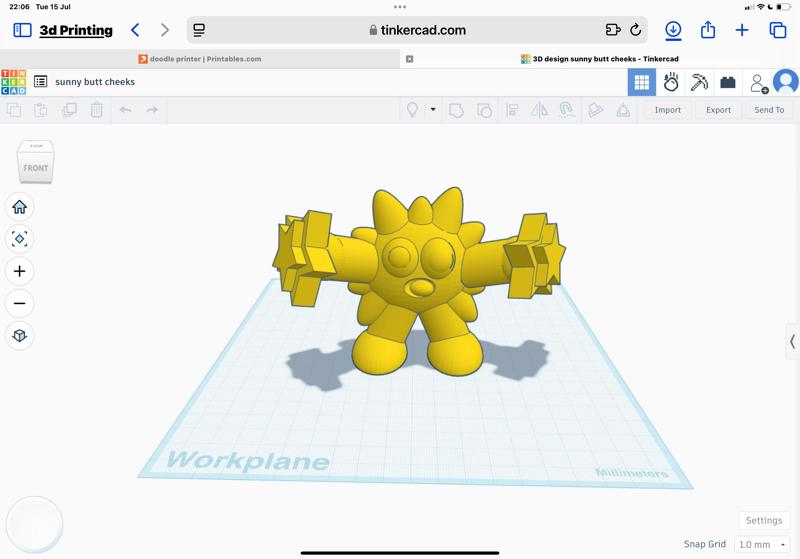This screenshot has width=800, height=559.
Task: Open Blocks pickaxe mode
Action: (699, 82)
